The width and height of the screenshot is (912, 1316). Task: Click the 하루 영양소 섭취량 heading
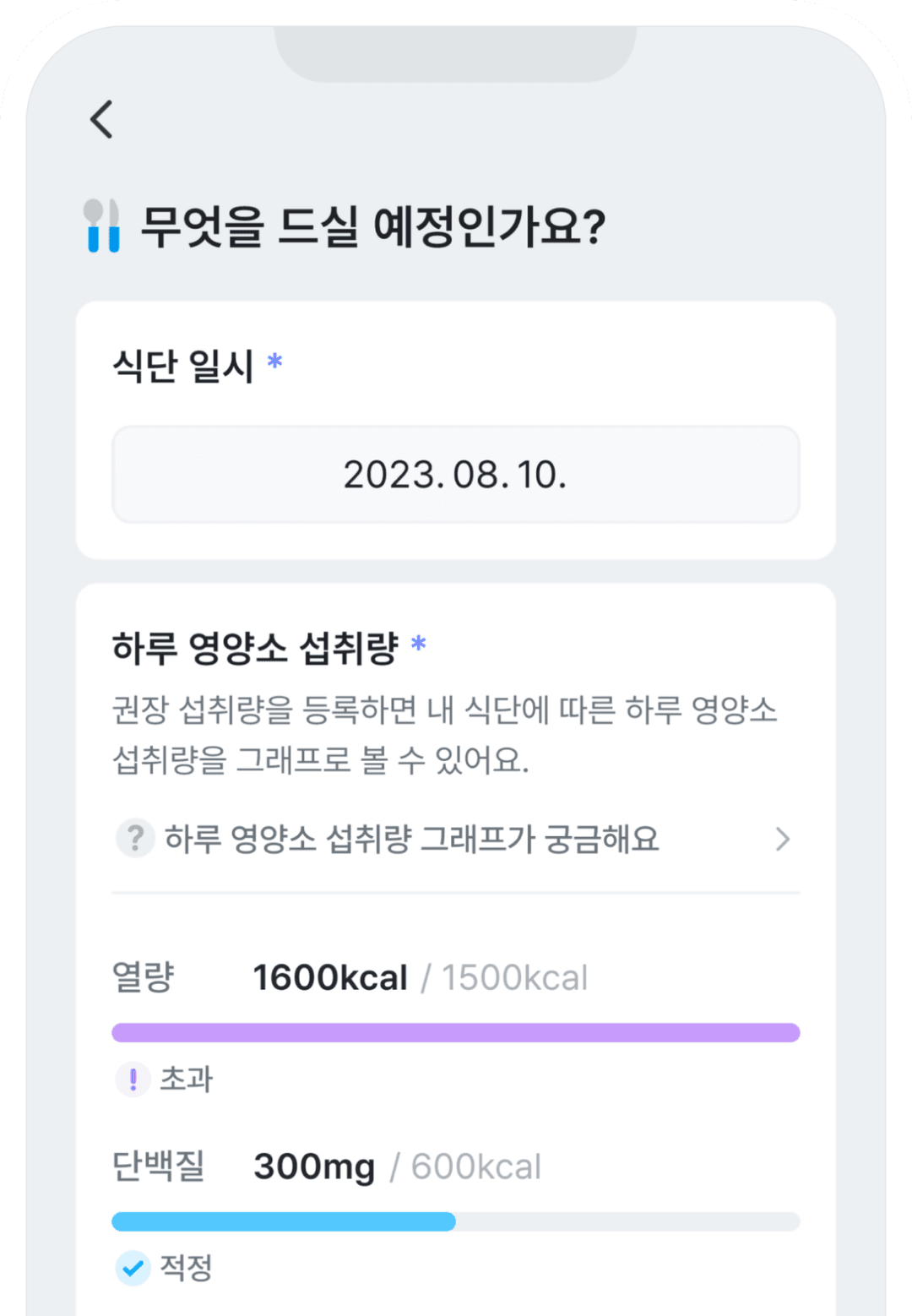click(255, 648)
